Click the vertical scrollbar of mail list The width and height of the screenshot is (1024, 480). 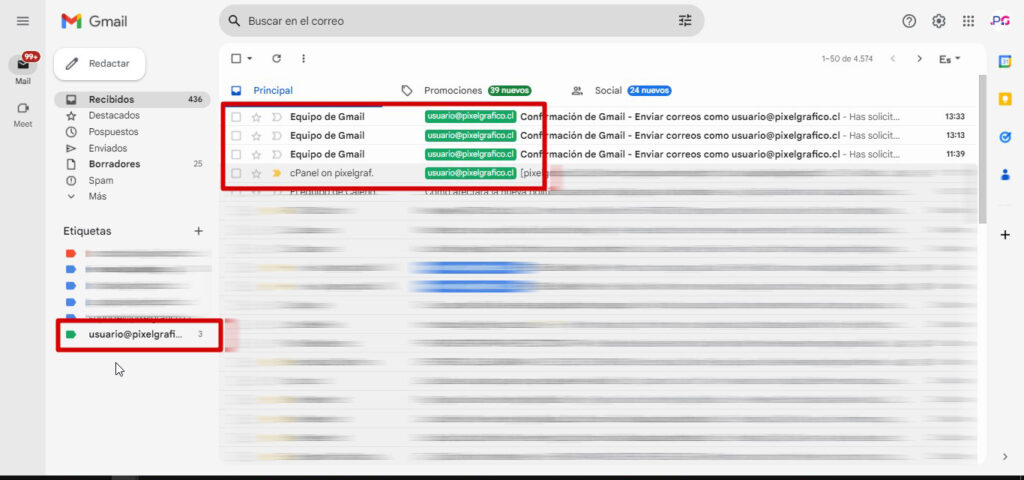(981, 160)
